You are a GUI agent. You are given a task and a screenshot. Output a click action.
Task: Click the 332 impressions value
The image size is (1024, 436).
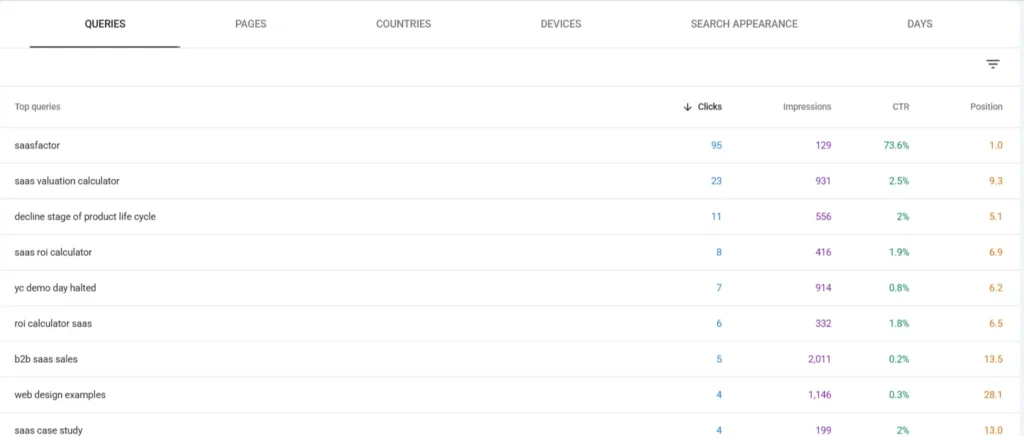coord(823,323)
